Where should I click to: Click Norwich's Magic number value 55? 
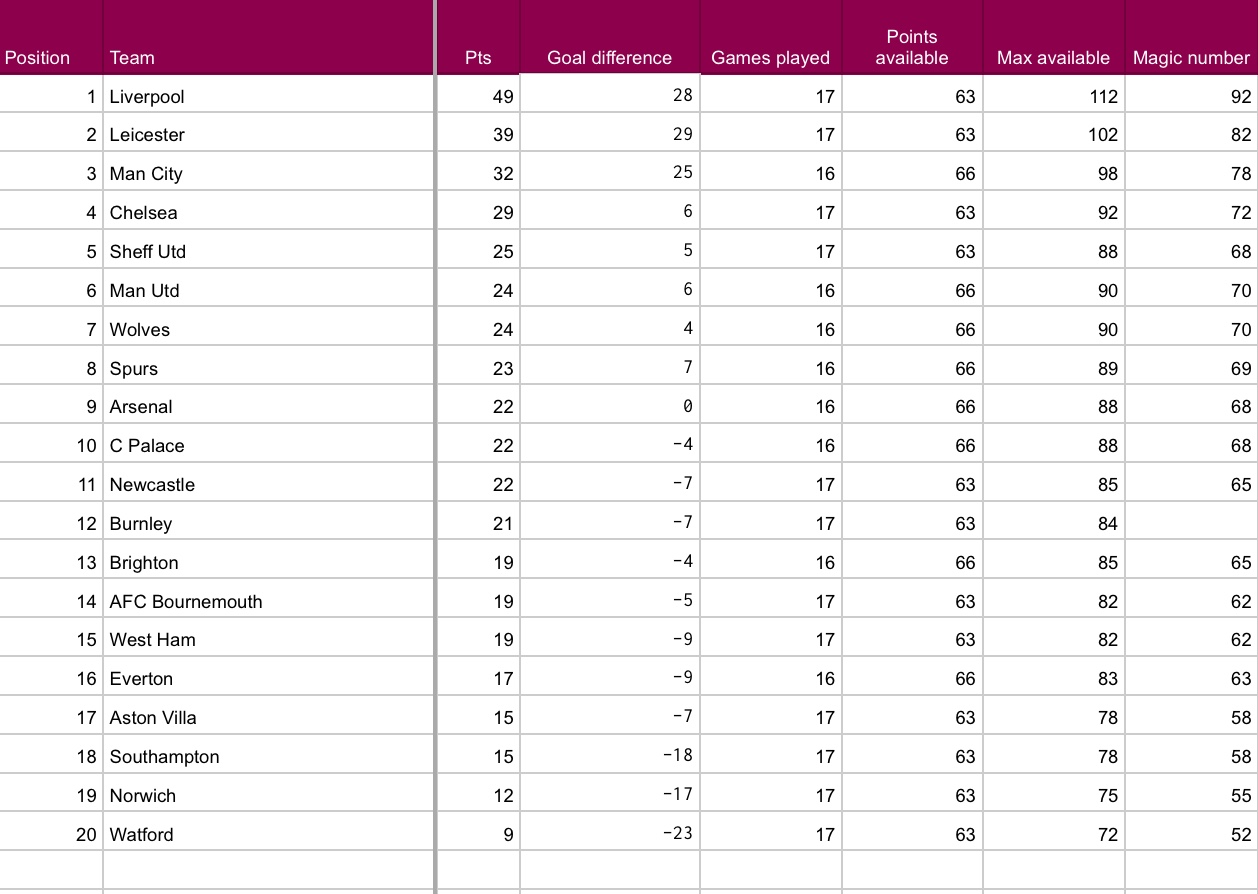click(x=1241, y=795)
